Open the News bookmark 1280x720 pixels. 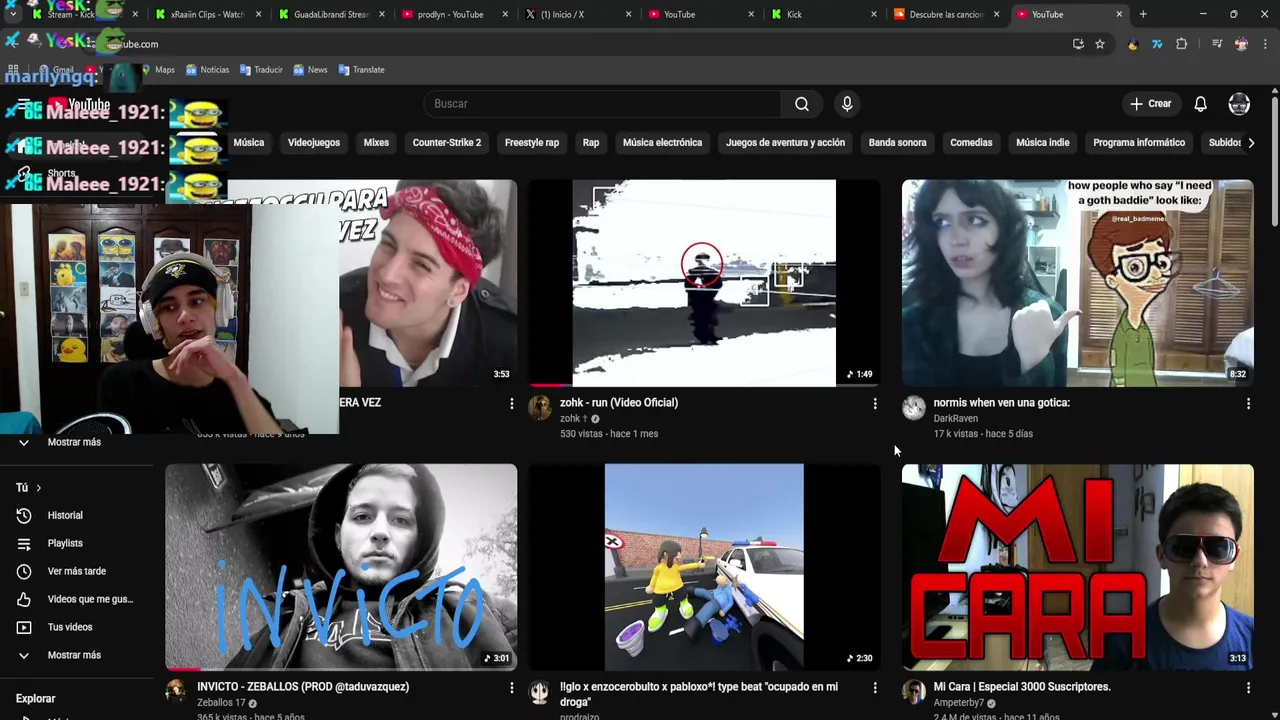click(x=310, y=70)
